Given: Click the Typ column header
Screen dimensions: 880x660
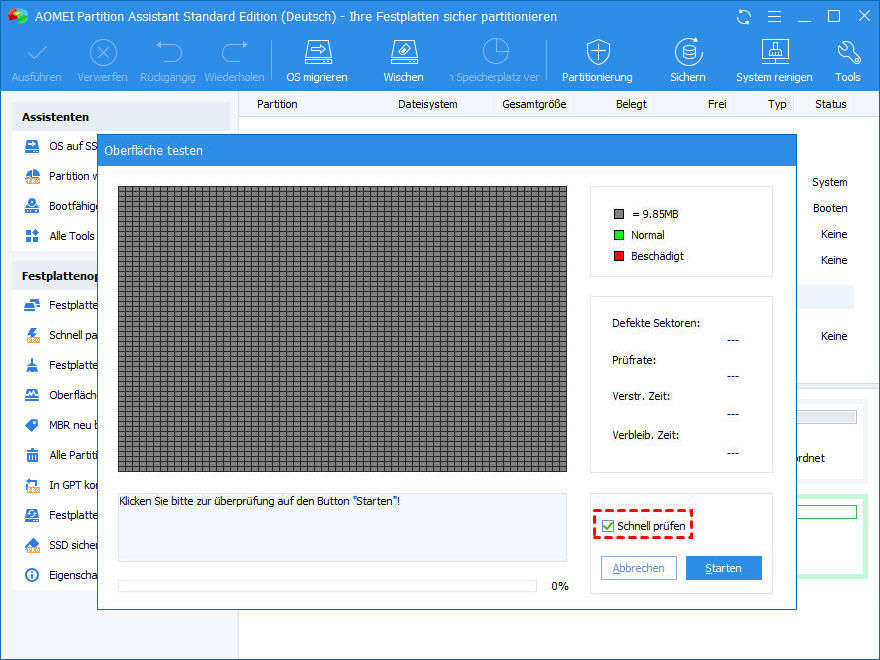Looking at the screenshot, I should (x=777, y=104).
